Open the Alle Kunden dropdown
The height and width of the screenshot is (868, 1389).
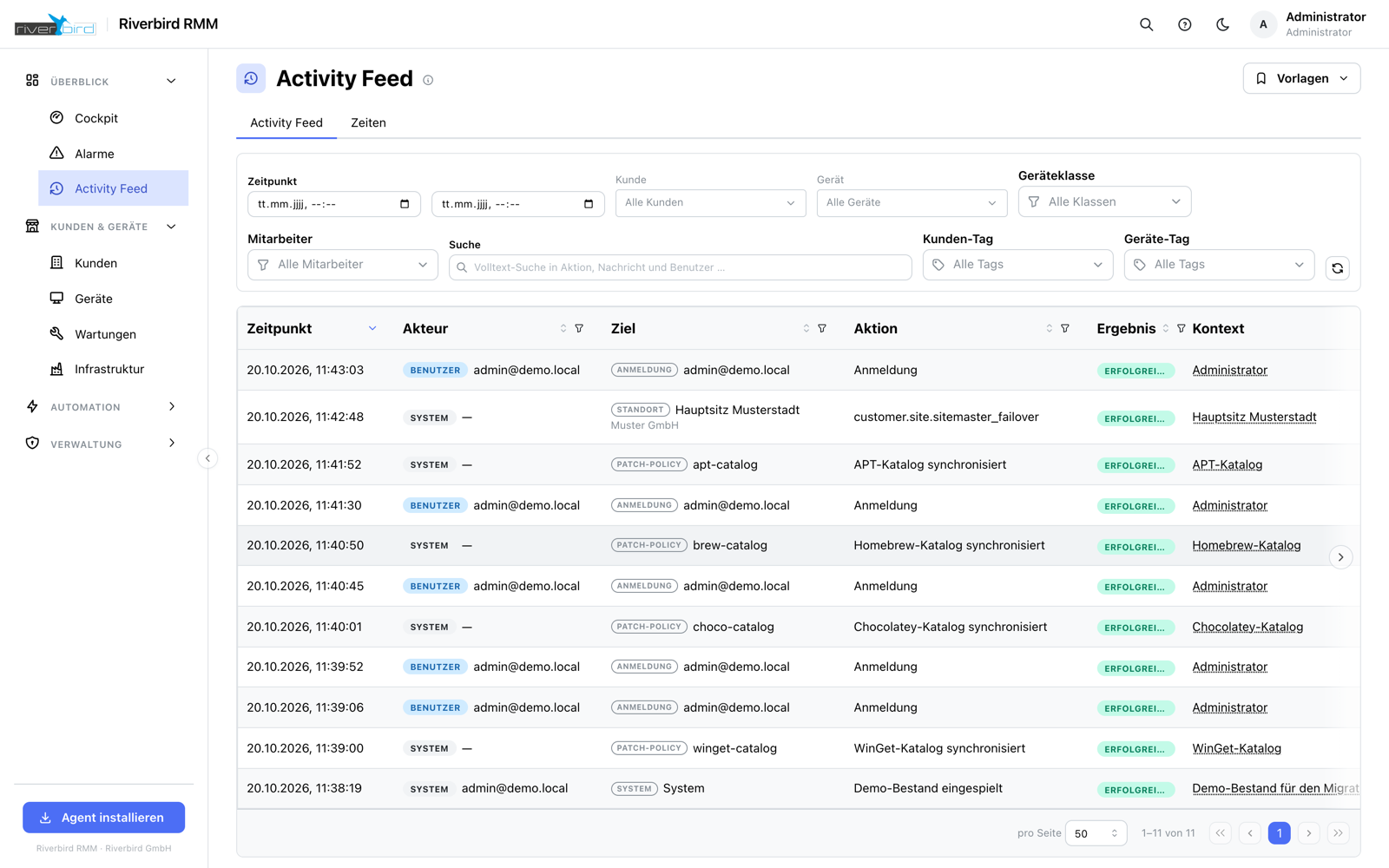710,203
